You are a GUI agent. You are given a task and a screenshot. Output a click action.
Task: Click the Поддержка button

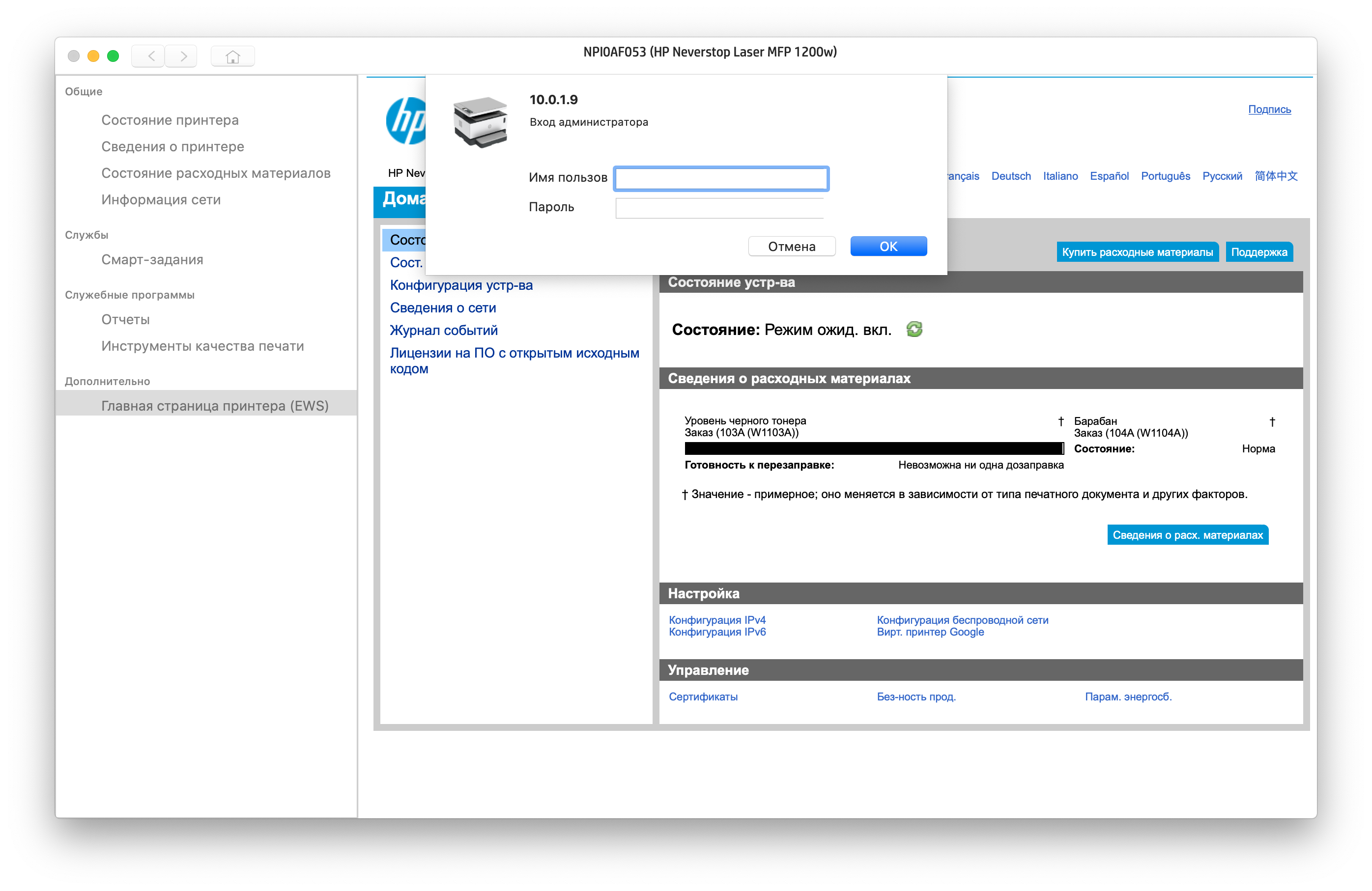click(x=1259, y=252)
